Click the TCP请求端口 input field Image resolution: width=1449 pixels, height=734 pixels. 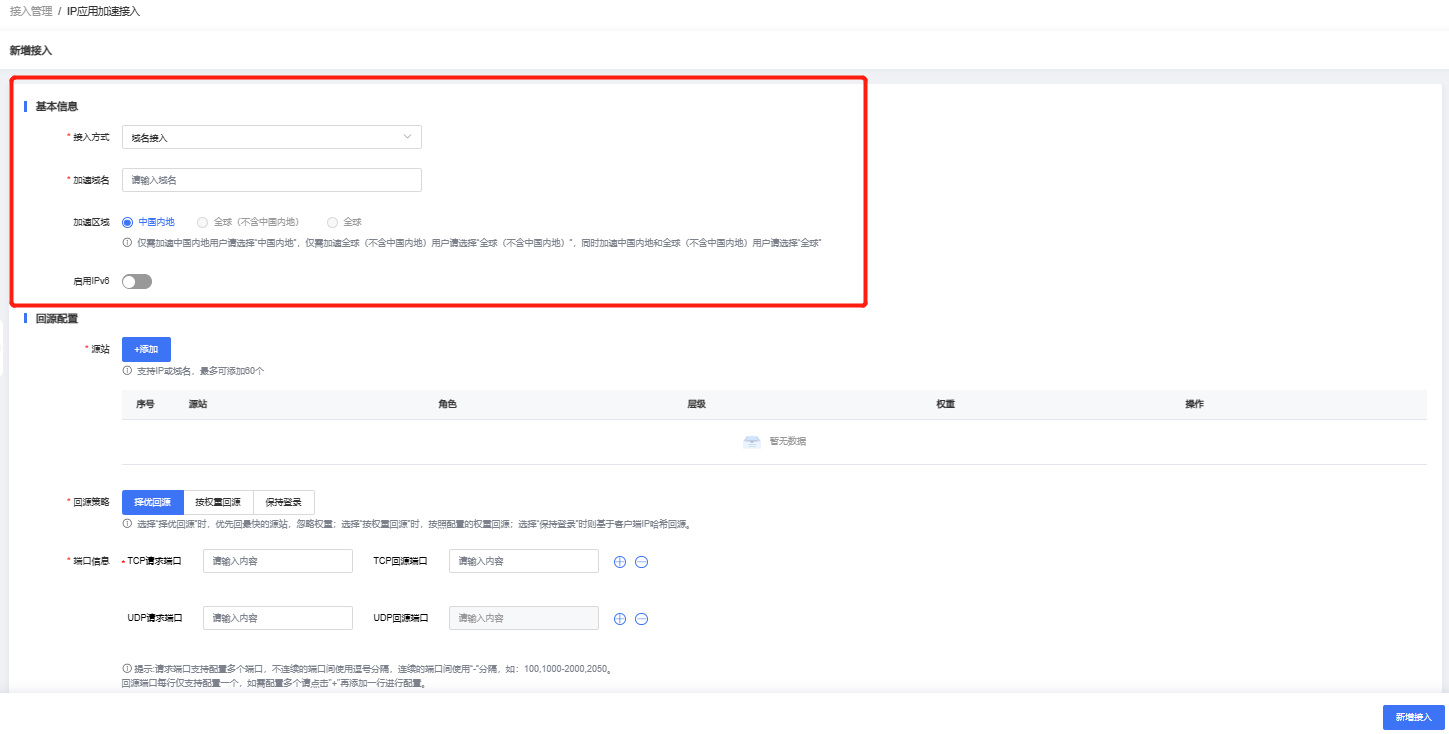click(x=278, y=561)
